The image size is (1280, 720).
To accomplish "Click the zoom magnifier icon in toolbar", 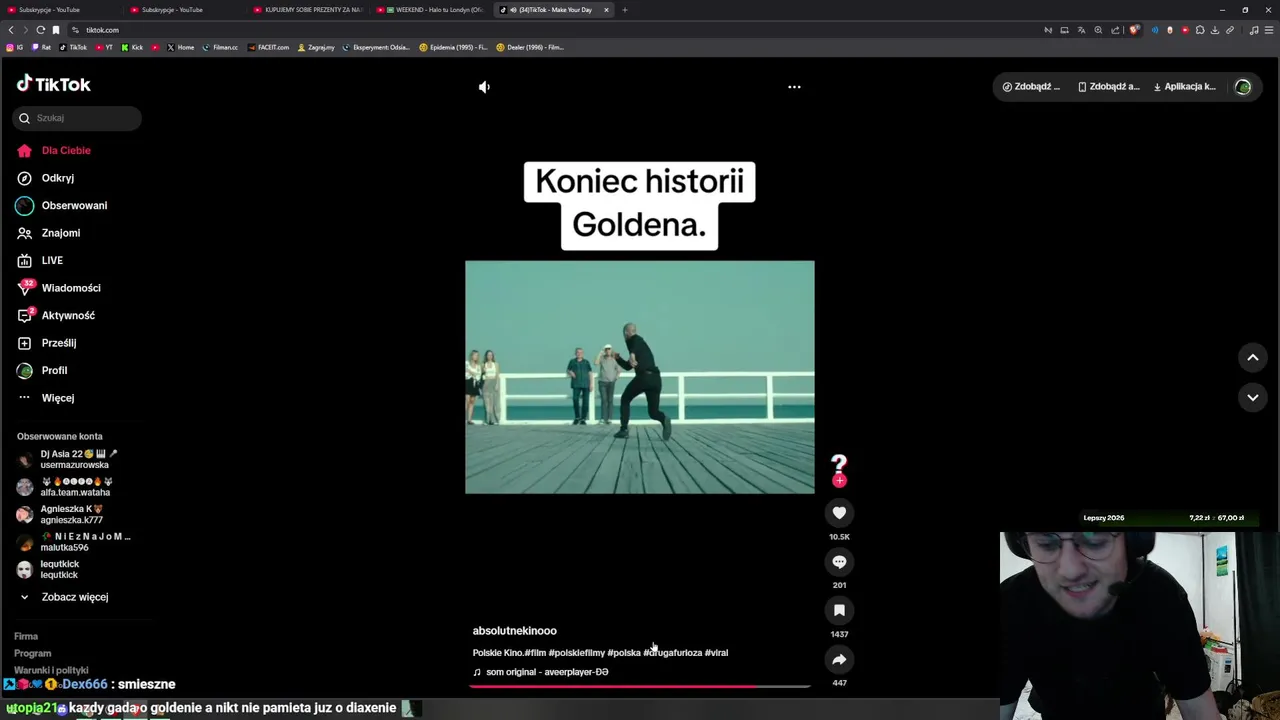I will point(1098,30).
